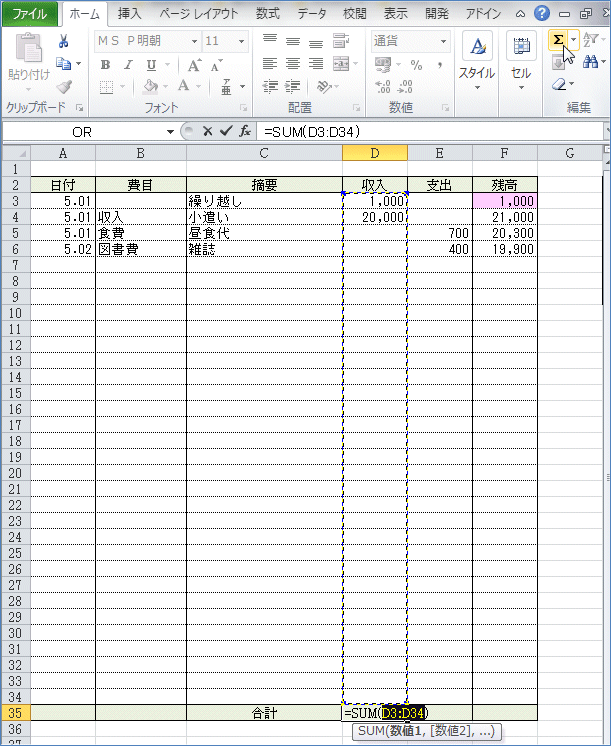Click the phonetic guide (ふりがな) icon

coord(227,87)
